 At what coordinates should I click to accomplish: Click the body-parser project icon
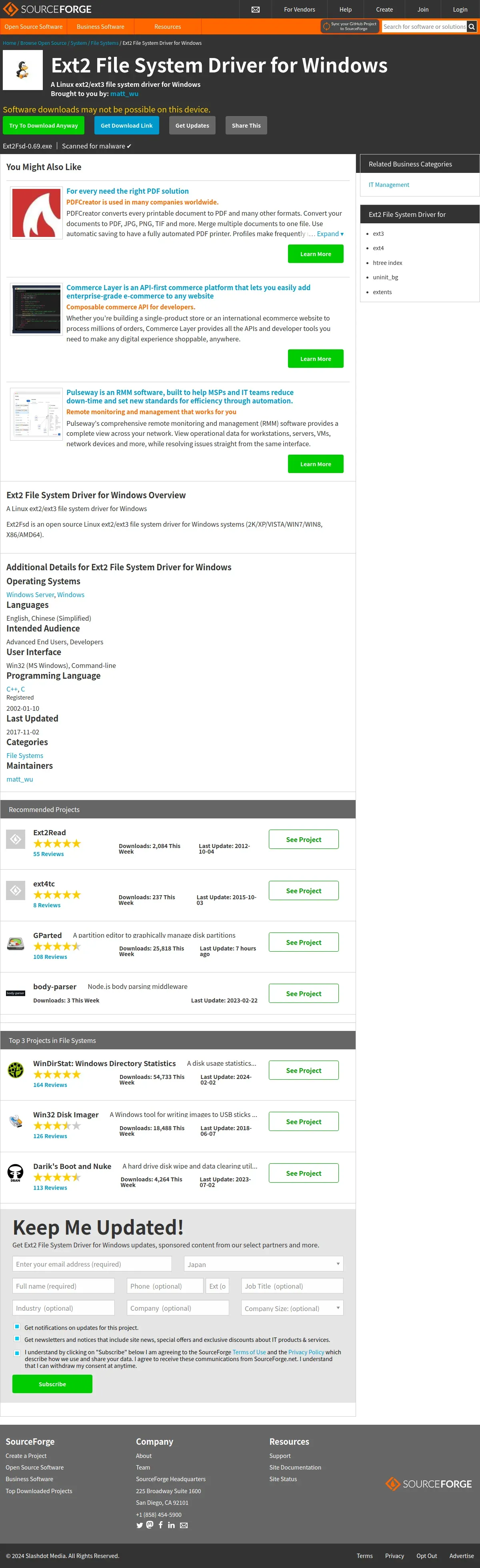[x=16, y=993]
